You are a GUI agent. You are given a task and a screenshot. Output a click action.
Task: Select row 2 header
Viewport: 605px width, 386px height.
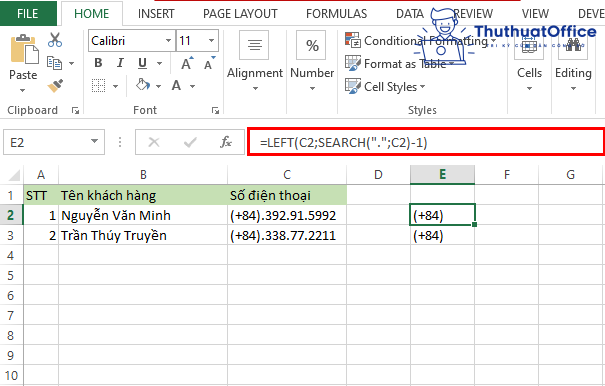pos(11,215)
